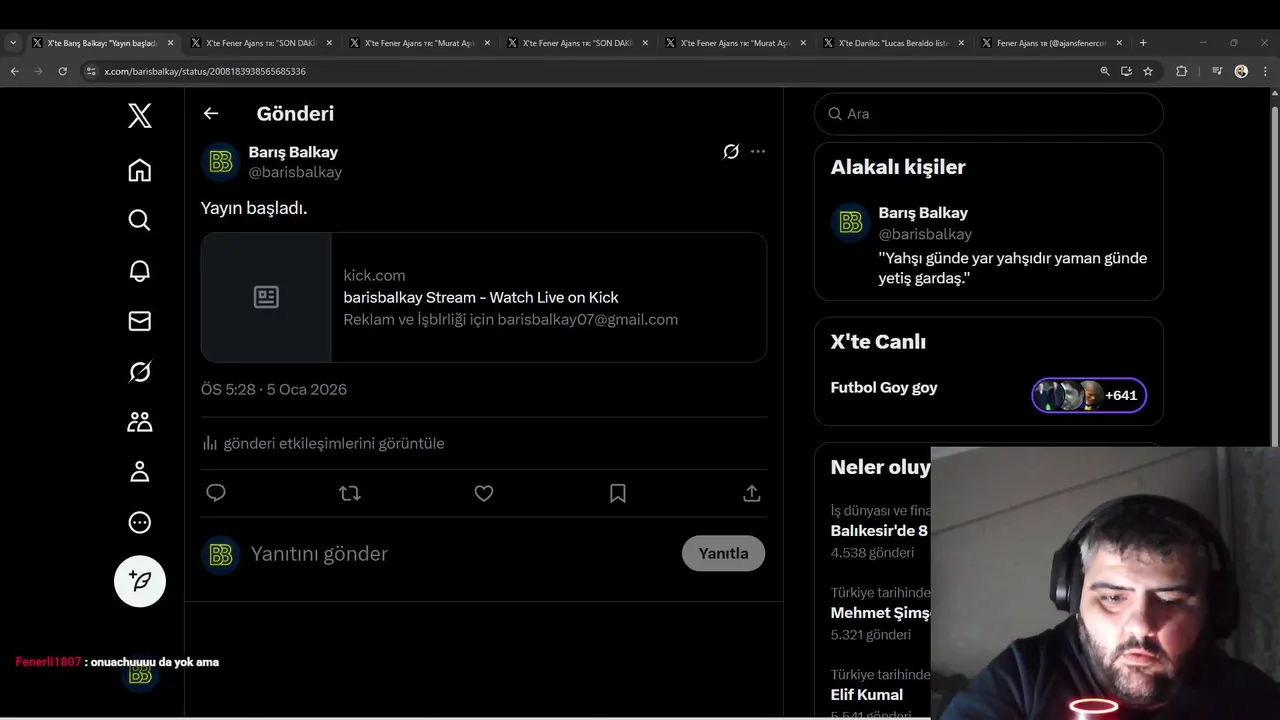Open the "Balıkesir'de 8" trend
The width and height of the screenshot is (1280, 720).
pos(879,531)
